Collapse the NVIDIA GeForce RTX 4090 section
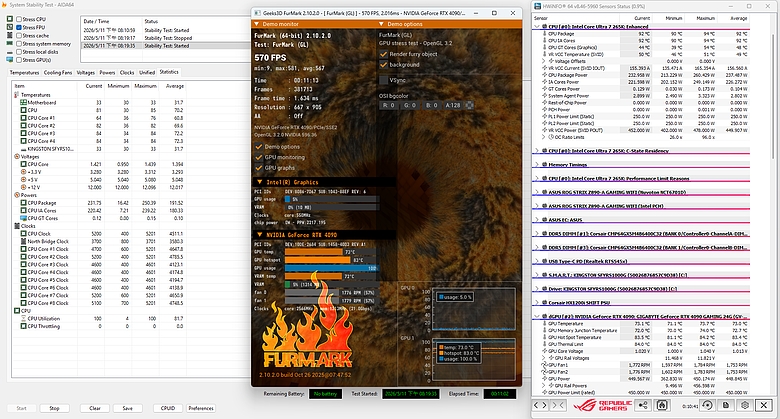780x419 pixels. [260, 234]
